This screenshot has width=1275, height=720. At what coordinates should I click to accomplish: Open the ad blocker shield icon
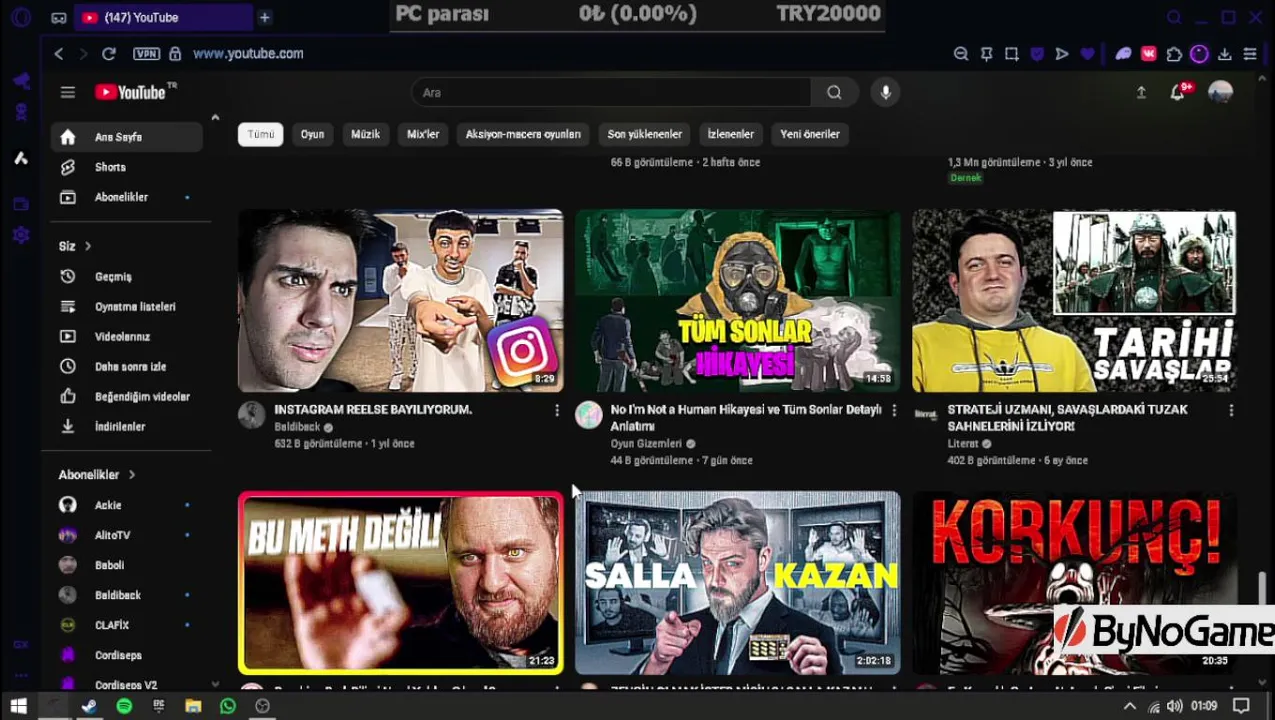coord(1037,54)
